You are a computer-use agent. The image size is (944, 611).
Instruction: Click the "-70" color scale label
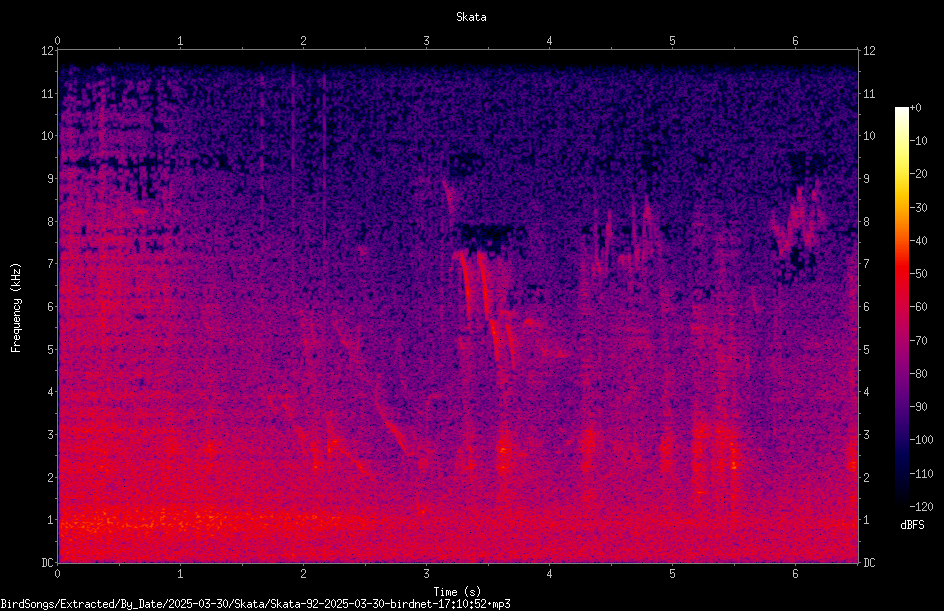(x=919, y=341)
